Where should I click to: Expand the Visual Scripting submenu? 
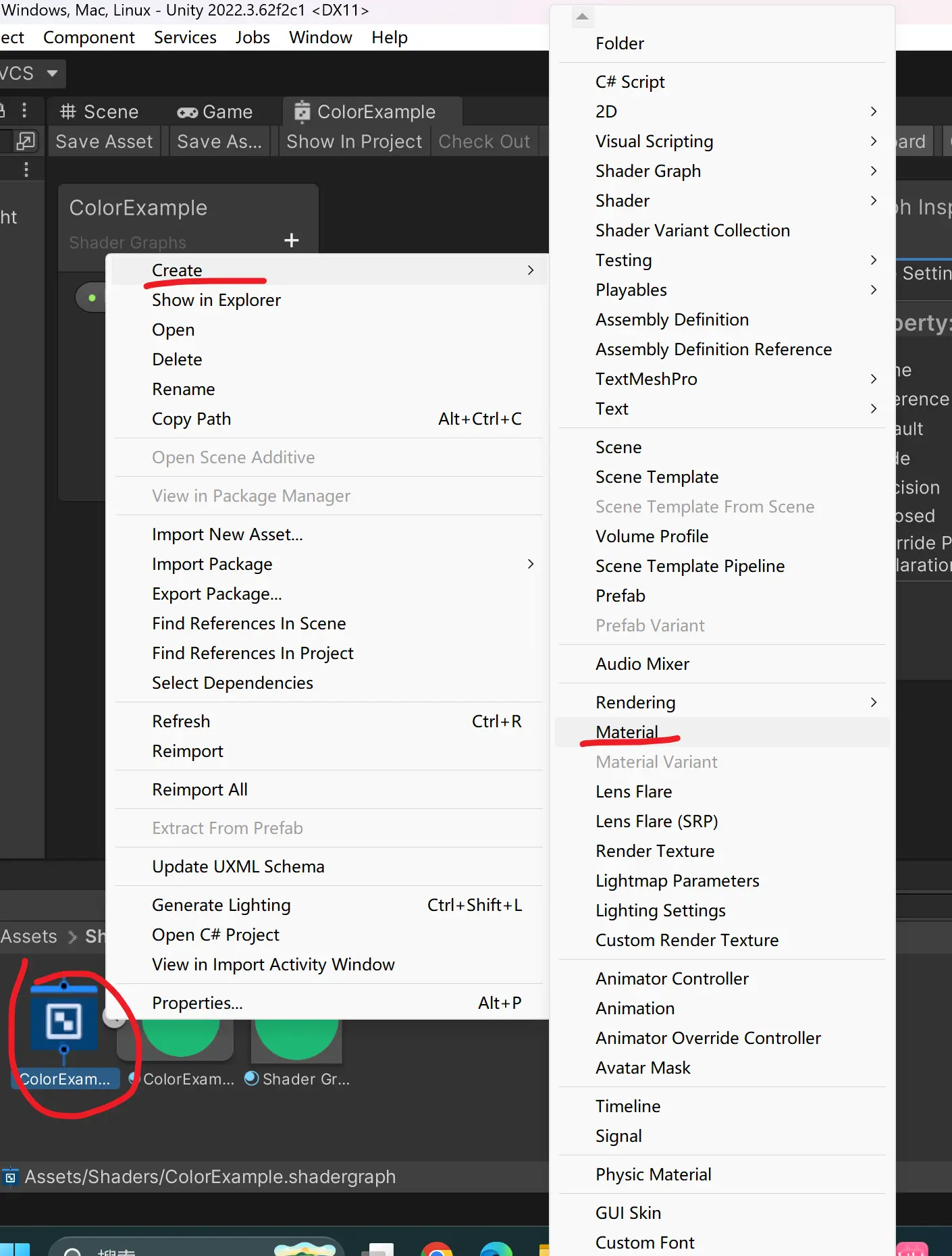(x=873, y=141)
